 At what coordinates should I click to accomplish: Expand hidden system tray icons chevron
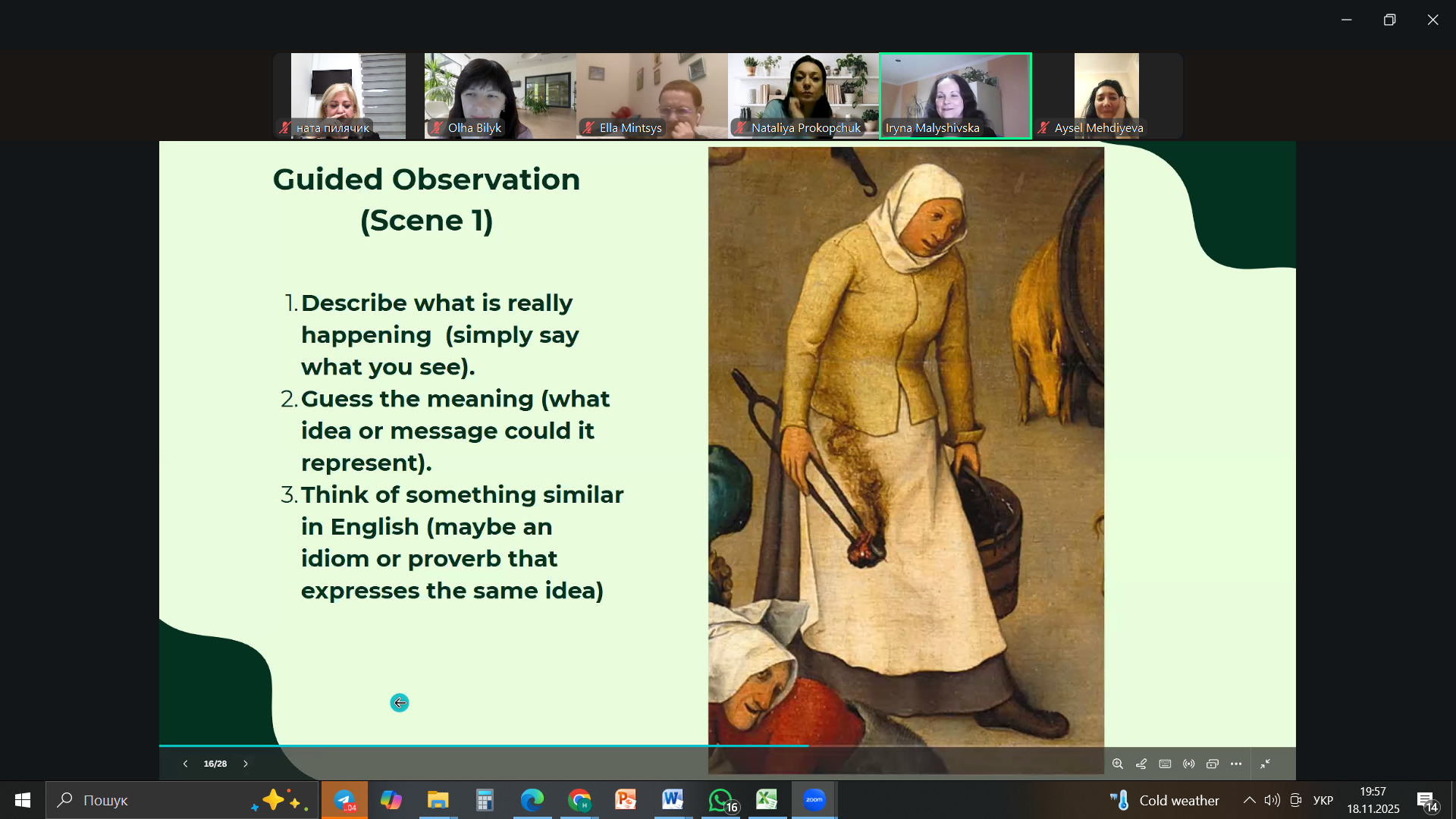point(1249,800)
